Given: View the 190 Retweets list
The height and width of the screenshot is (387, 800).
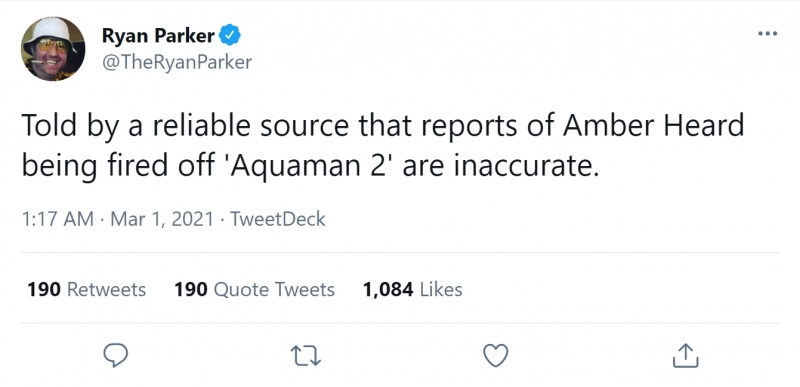Looking at the screenshot, I should [x=86, y=290].
